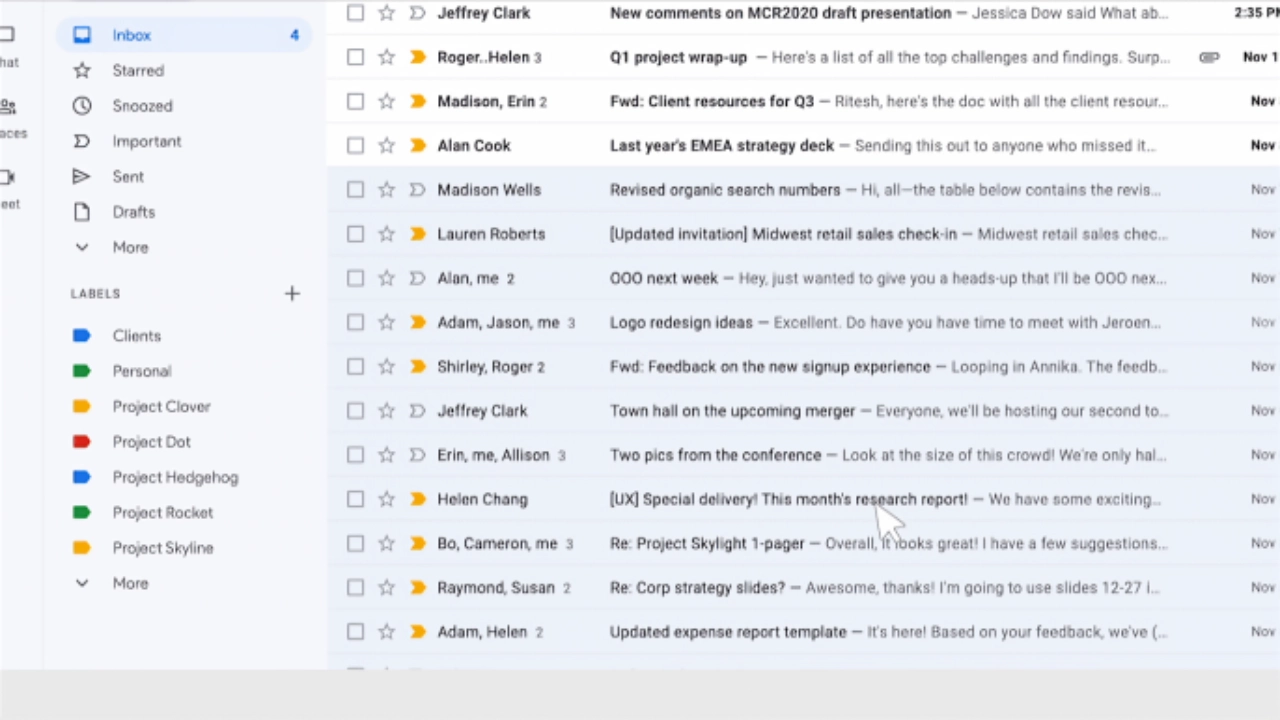Open the Sent mail folder
1280x720 pixels.
[x=128, y=176]
